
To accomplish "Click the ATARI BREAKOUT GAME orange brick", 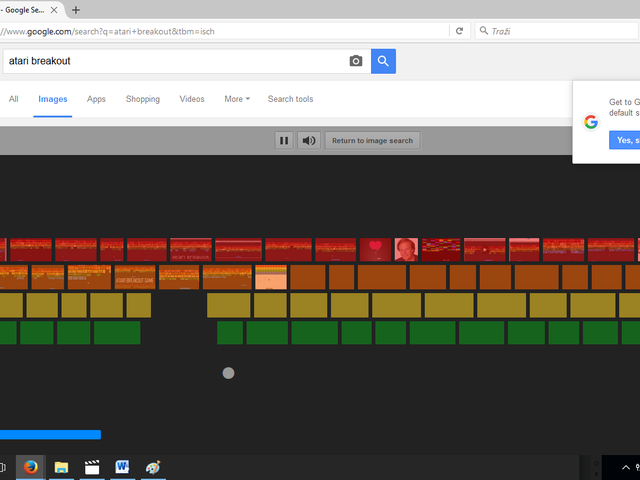I will point(135,277).
